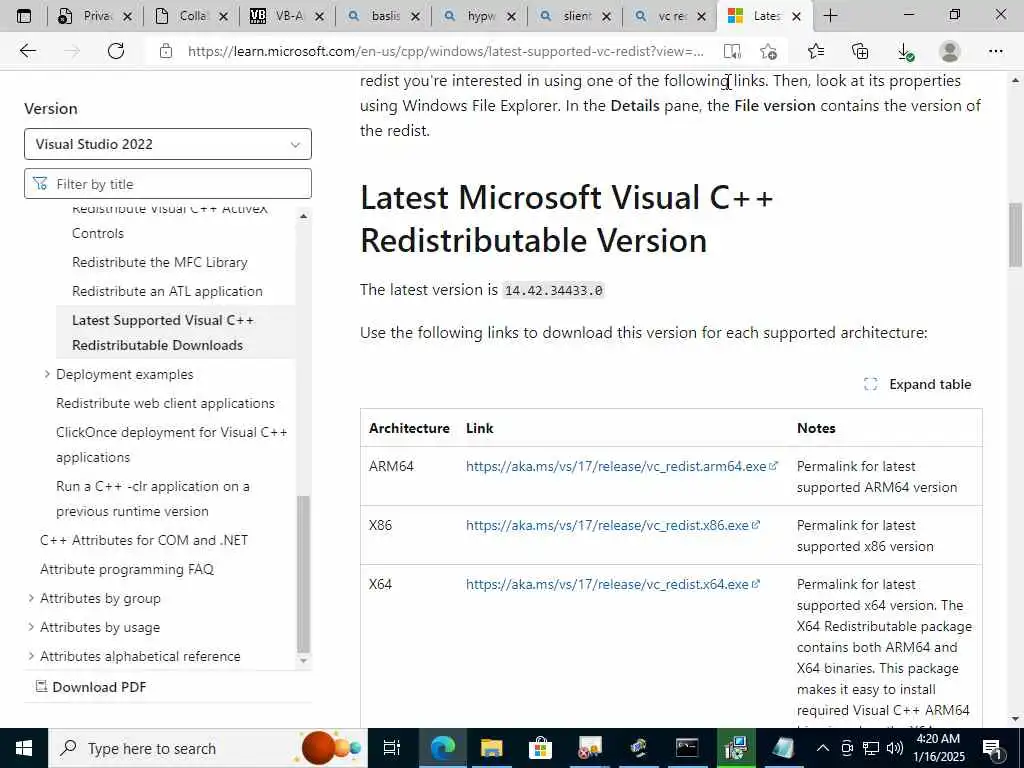The width and height of the screenshot is (1024, 768).
Task: Click the taskbar clock showing 4:20 AM
Action: pyautogui.click(x=940, y=748)
